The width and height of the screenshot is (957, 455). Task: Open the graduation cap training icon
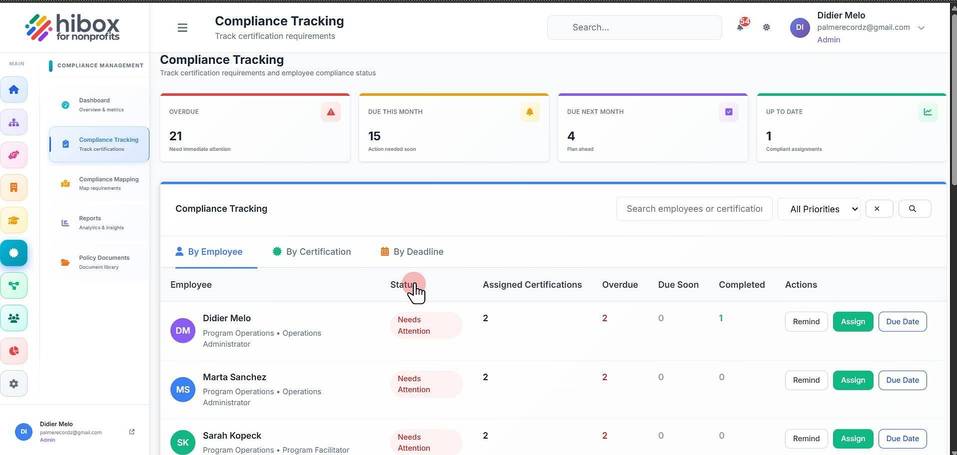click(x=13, y=220)
